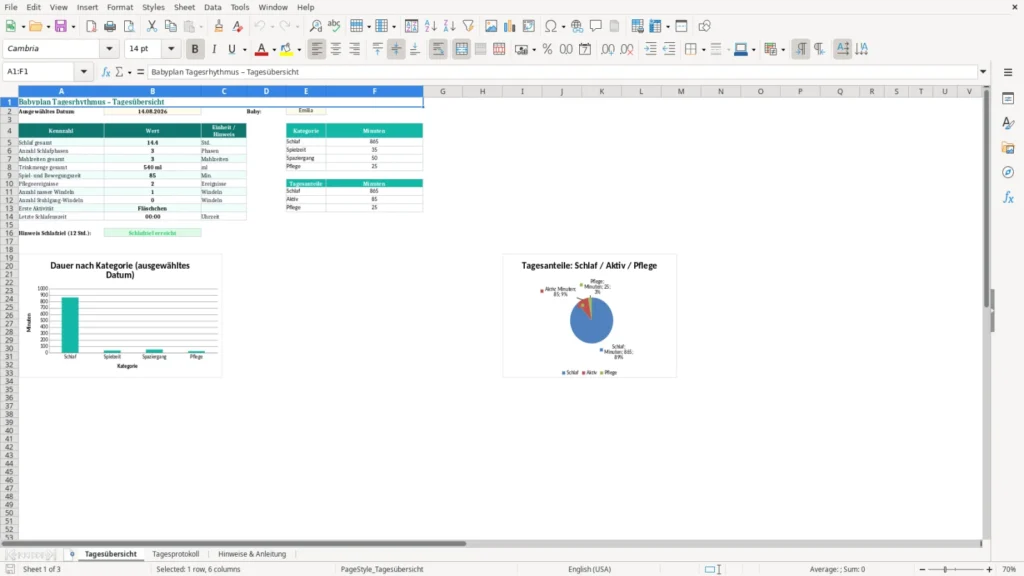Toggle underline formatting

(231, 49)
